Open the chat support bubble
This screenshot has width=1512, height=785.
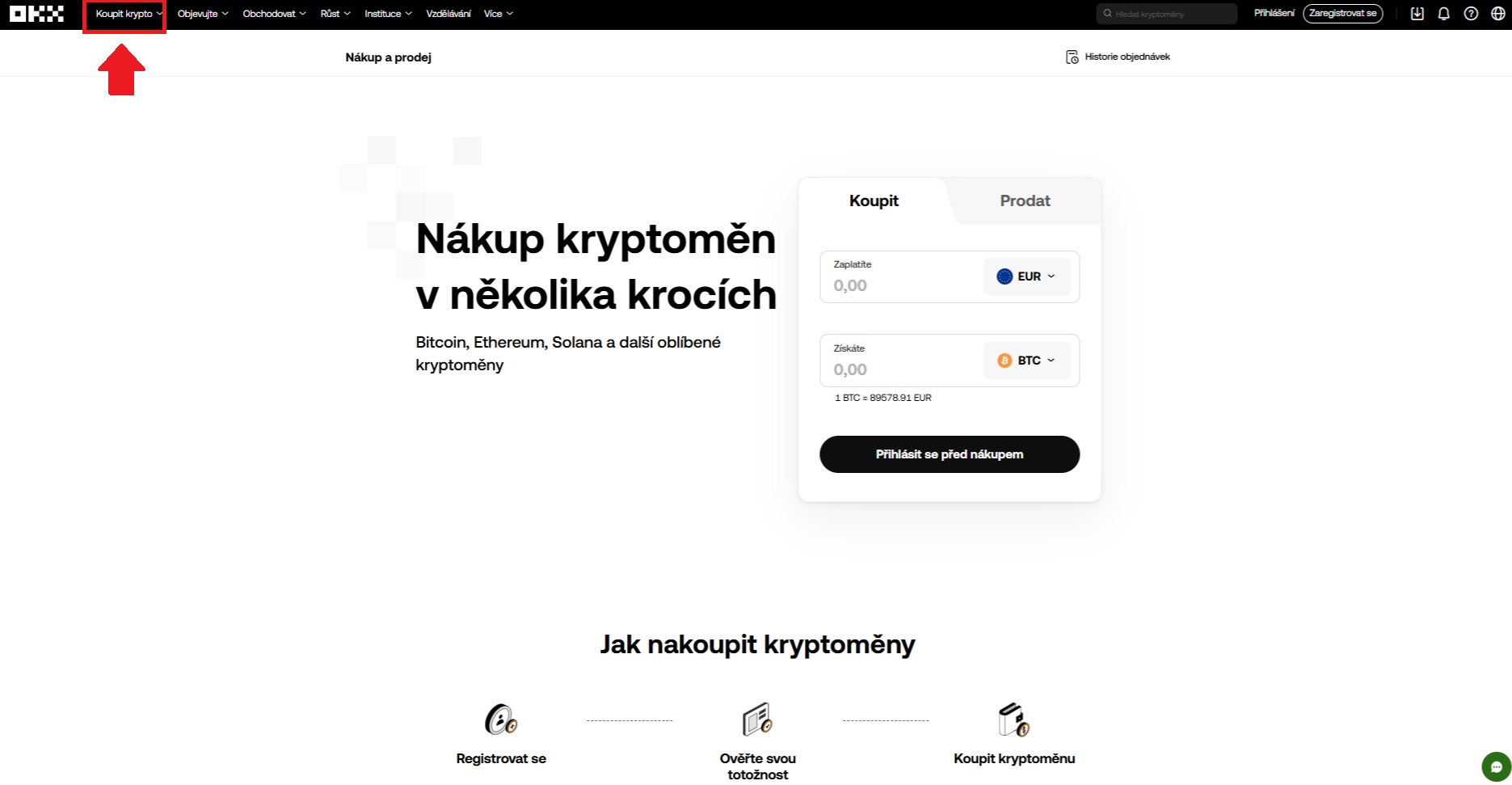pyautogui.click(x=1496, y=766)
